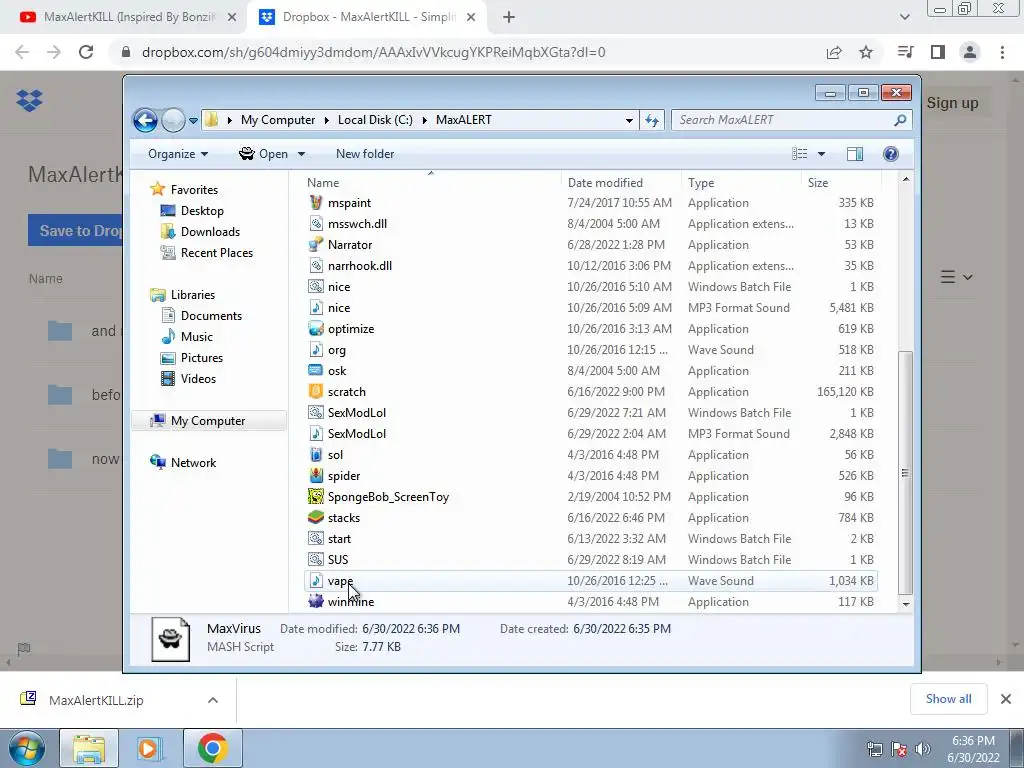Open Windows Explorer from the taskbar

point(89,748)
